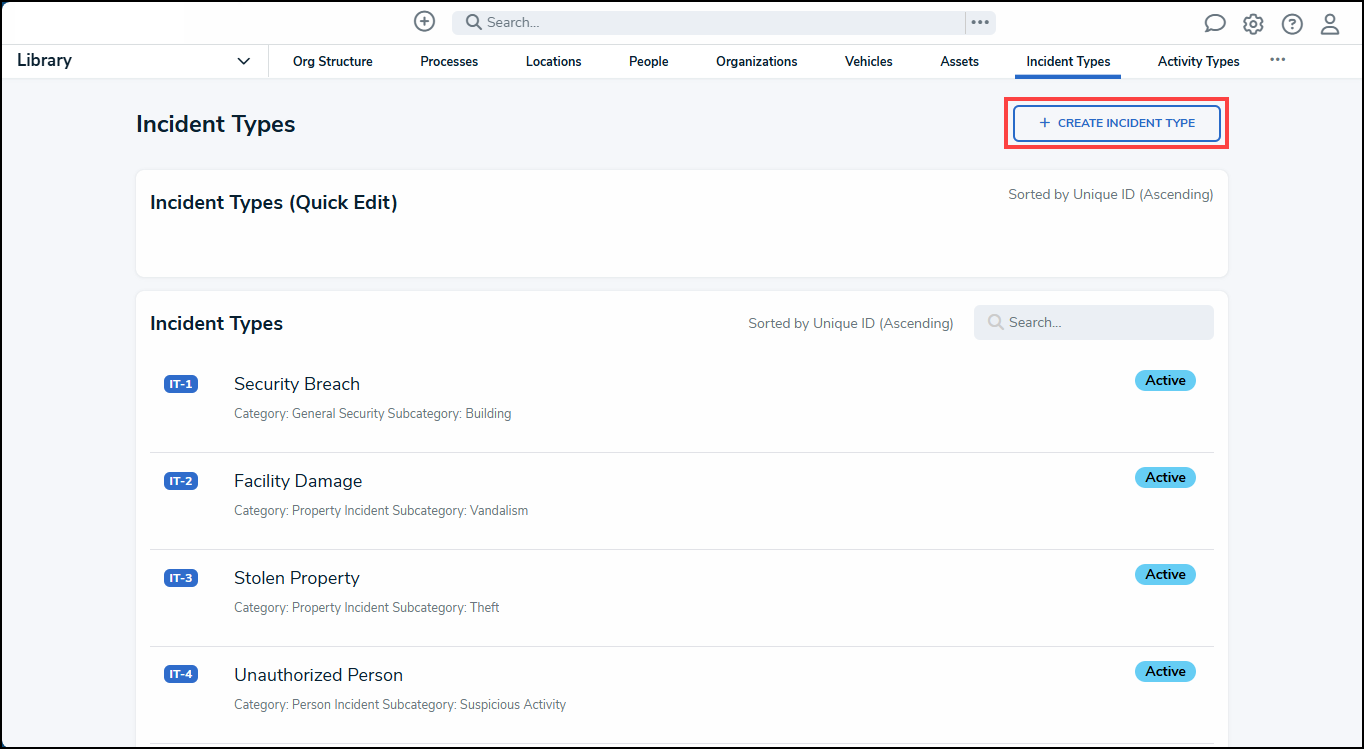1364x749 pixels.
Task: Expand the Library dropdown menu
Action: click(243, 62)
